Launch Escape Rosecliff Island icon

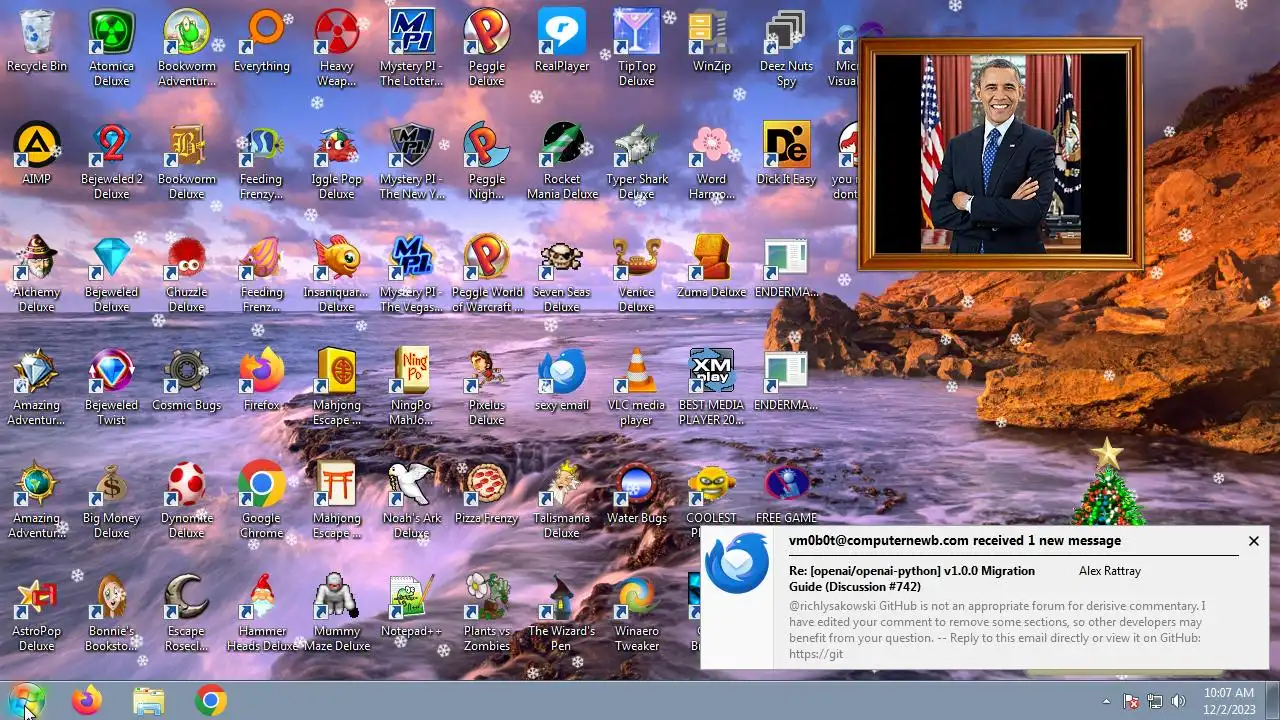pos(187,613)
